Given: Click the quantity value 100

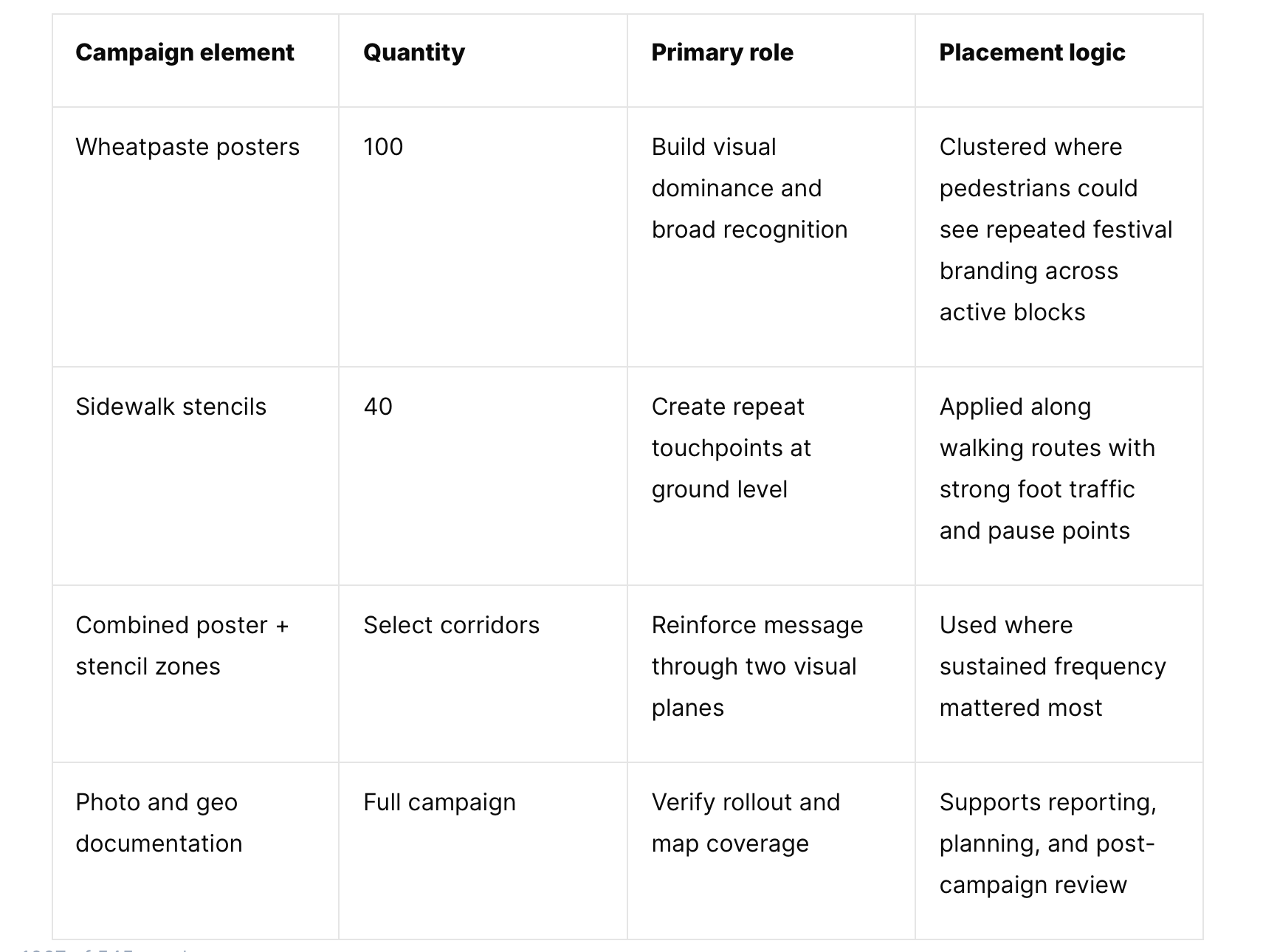Looking at the screenshot, I should click(x=483, y=237).
